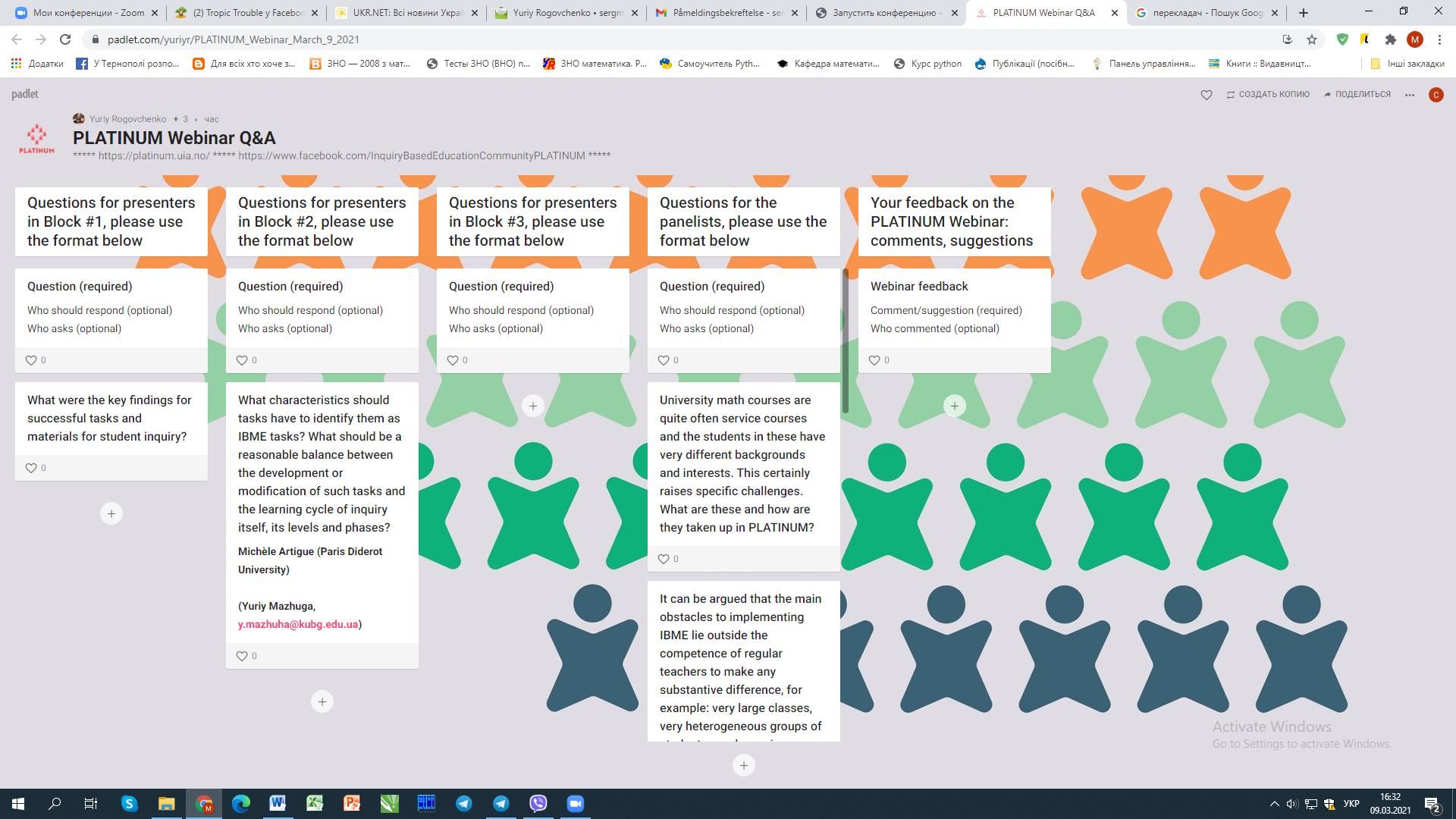The width and height of the screenshot is (1456, 819).
Task: Expand hidden icons in the system tray
Action: (x=1273, y=804)
